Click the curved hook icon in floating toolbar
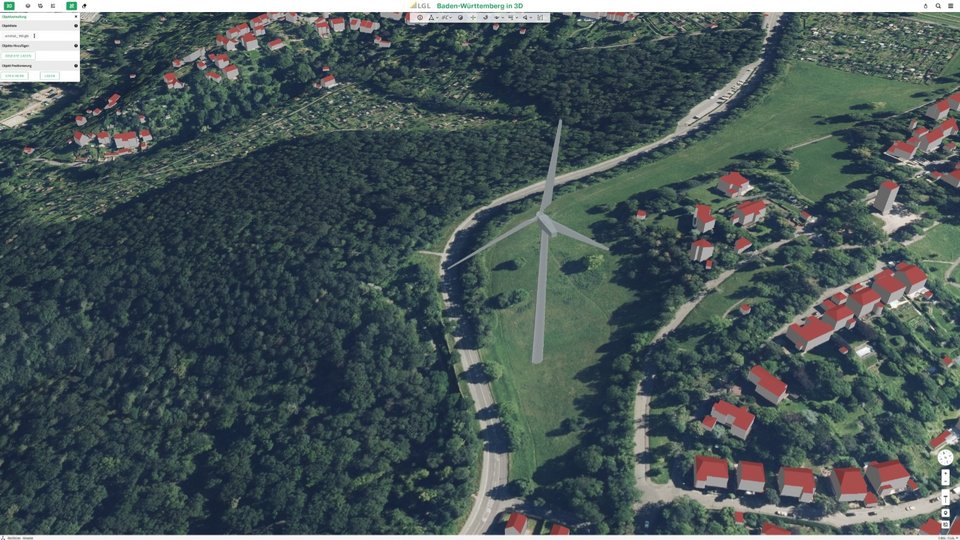 [486, 18]
